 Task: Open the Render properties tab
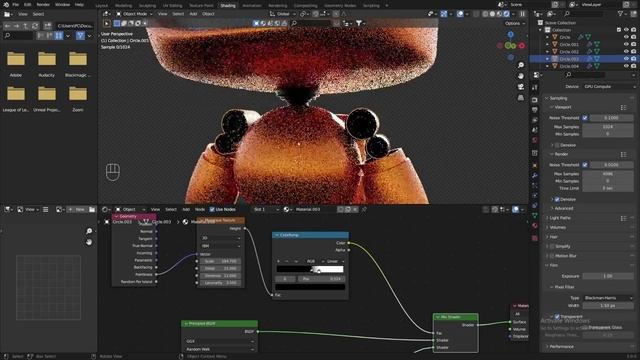point(535,100)
